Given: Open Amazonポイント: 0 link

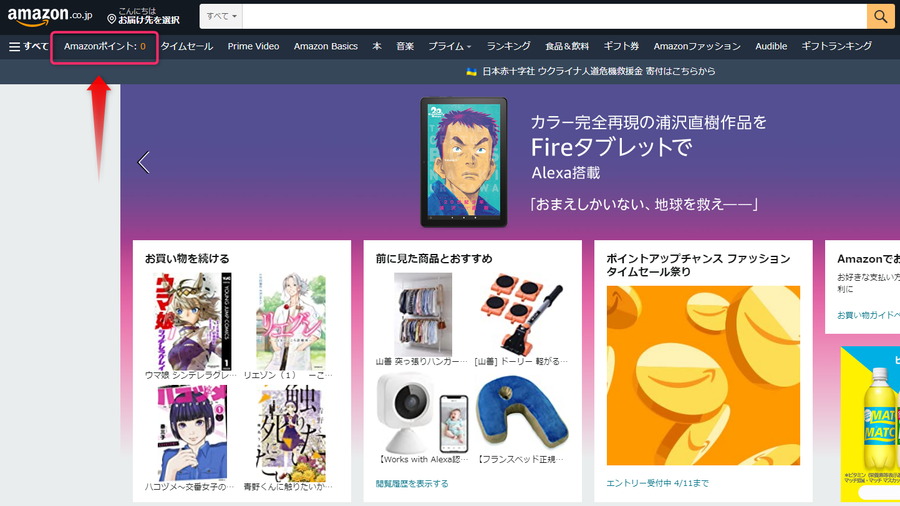Looking at the screenshot, I should click(104, 46).
